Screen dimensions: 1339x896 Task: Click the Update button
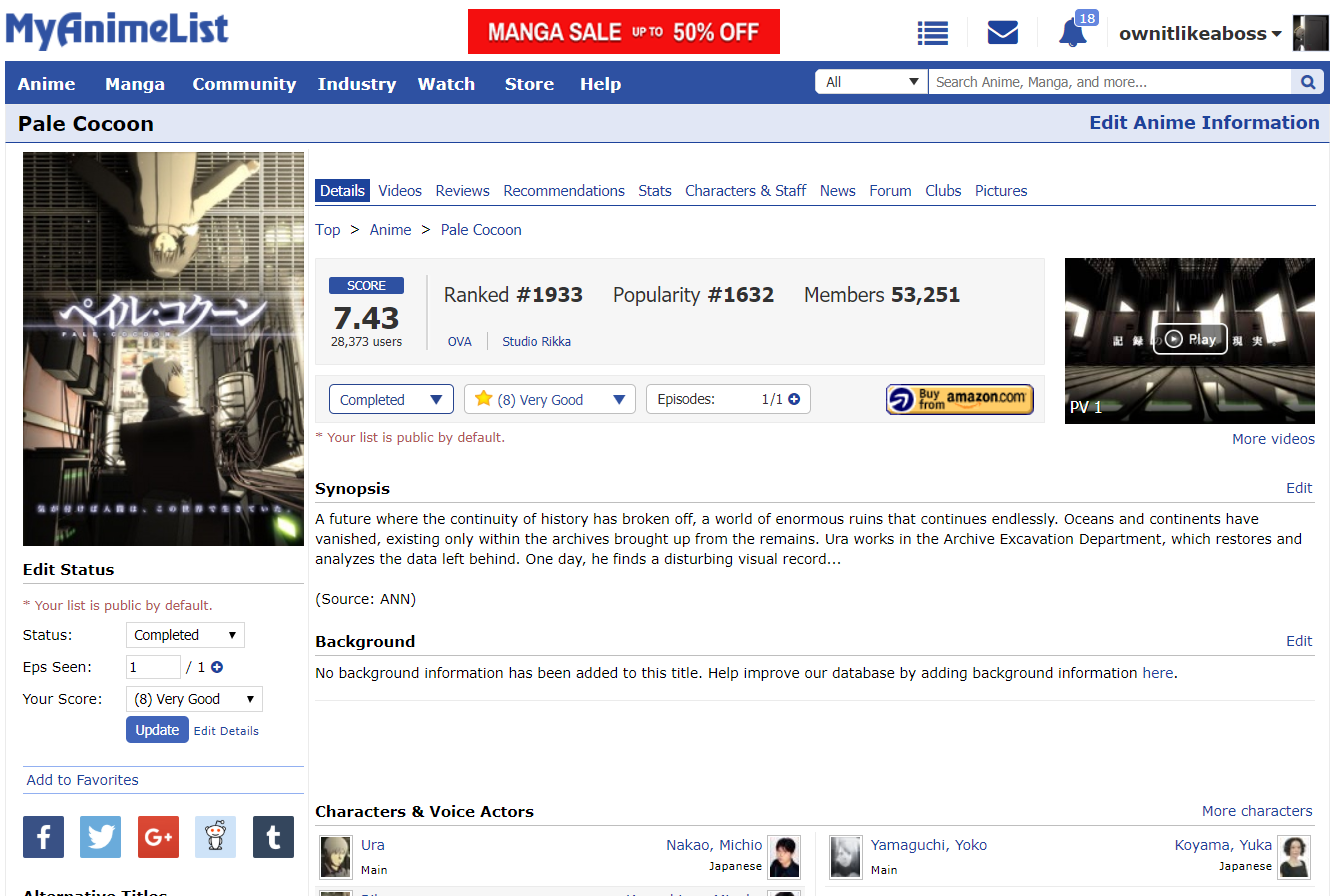pos(157,730)
